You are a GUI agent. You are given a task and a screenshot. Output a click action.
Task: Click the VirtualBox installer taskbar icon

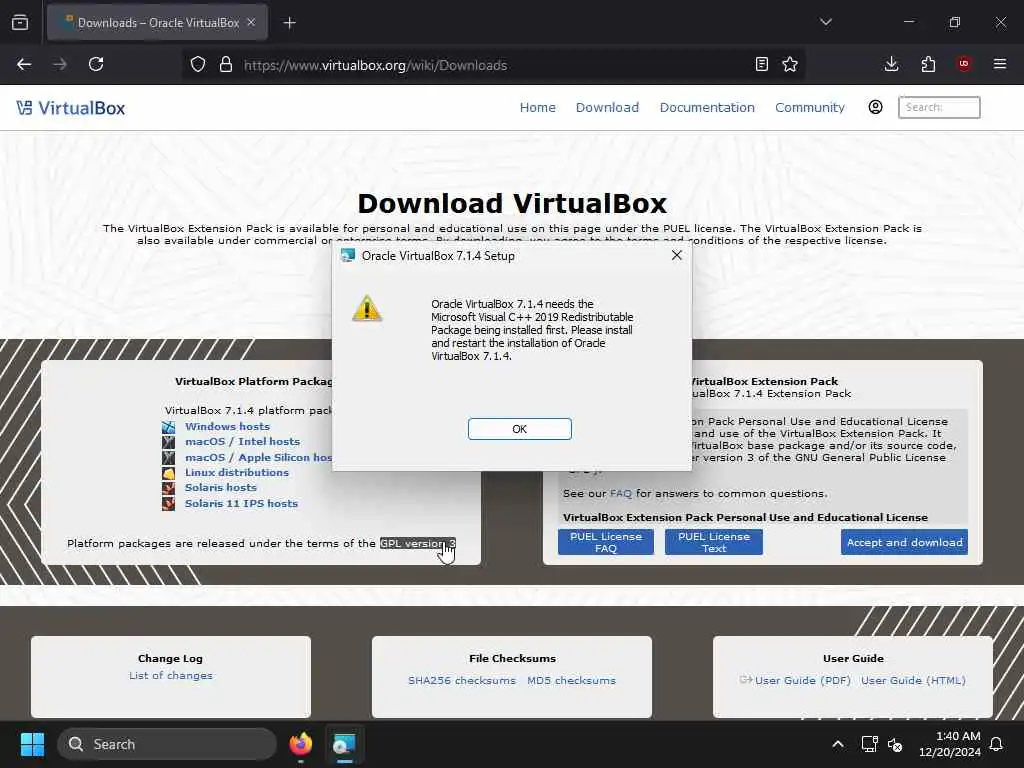pyautogui.click(x=344, y=744)
